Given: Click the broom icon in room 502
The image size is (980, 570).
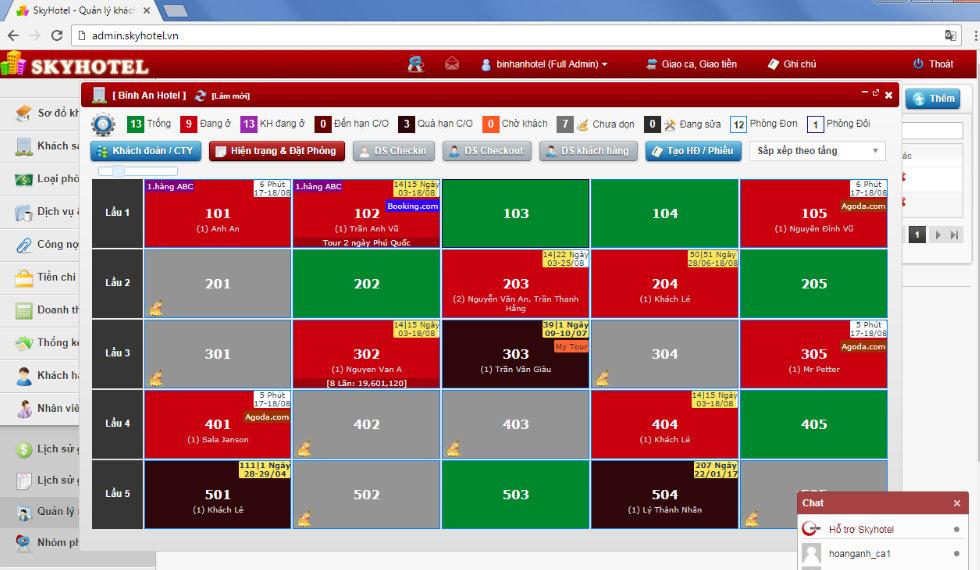Looking at the screenshot, I should [304, 518].
